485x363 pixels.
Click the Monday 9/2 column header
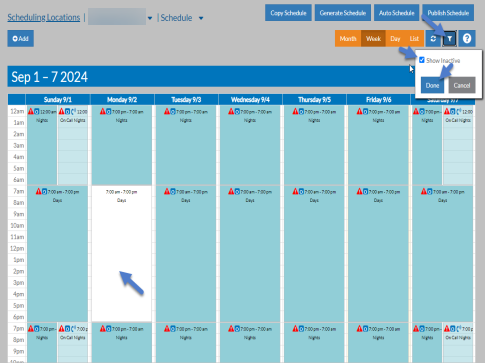pos(122,100)
